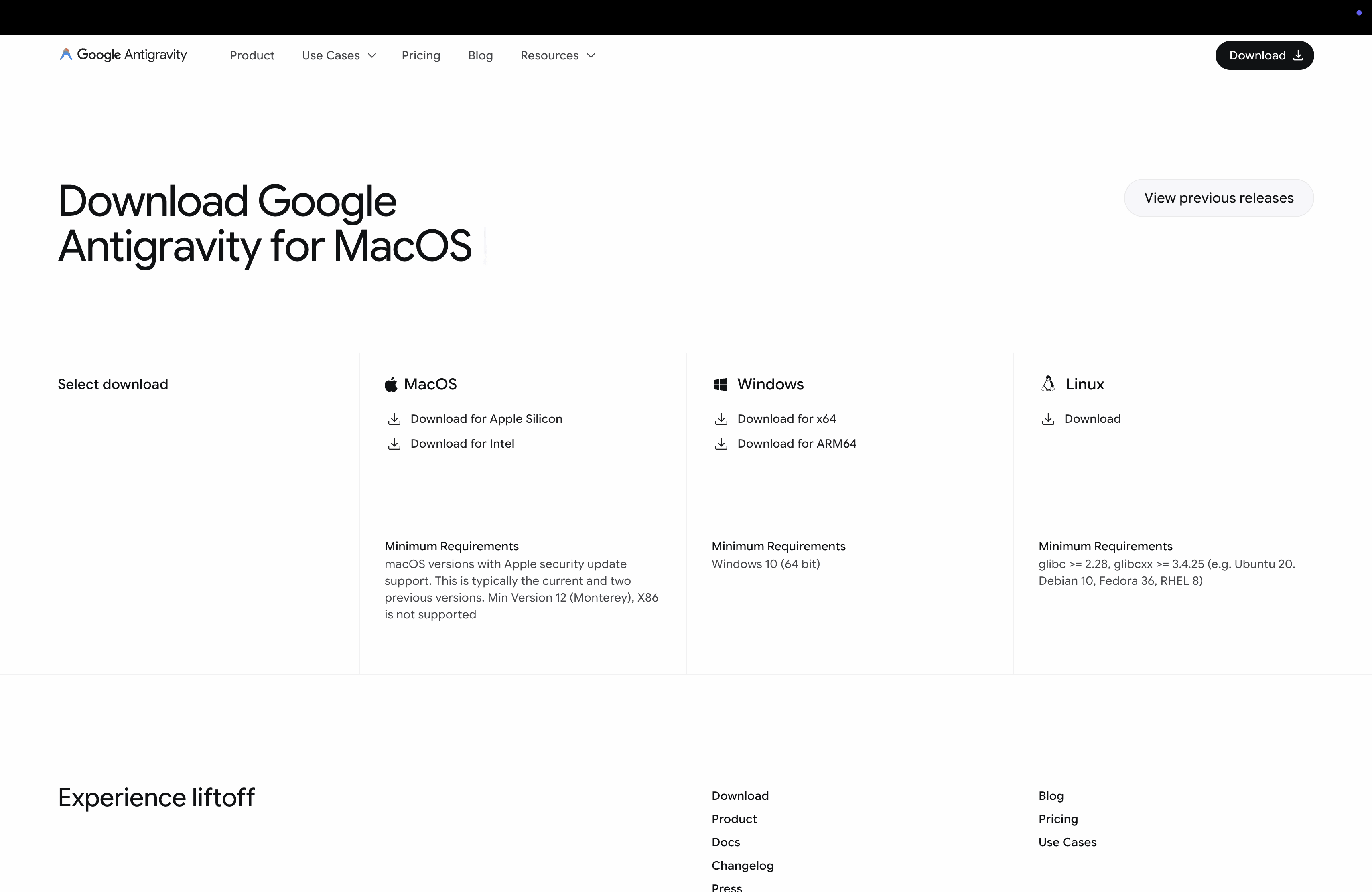Click the Google Antigravity logo
This screenshot has width=1372, height=892.
(x=123, y=55)
